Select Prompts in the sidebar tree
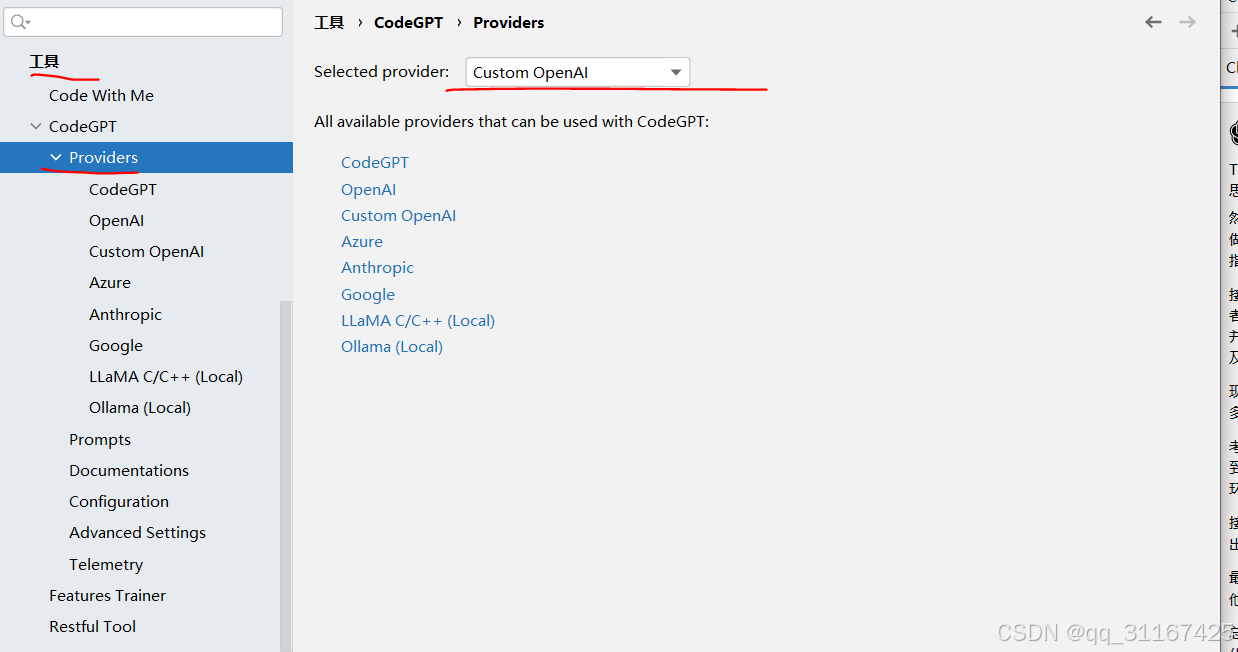 [x=99, y=439]
